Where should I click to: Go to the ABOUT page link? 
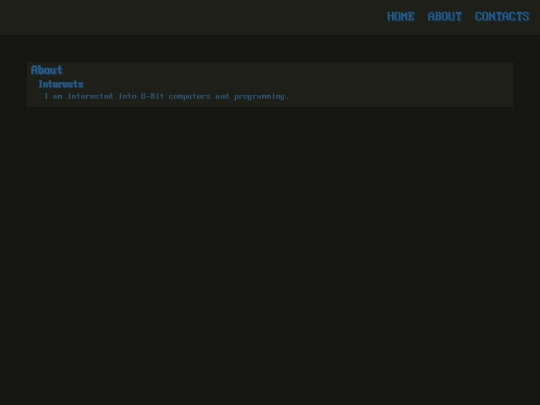pos(444,17)
